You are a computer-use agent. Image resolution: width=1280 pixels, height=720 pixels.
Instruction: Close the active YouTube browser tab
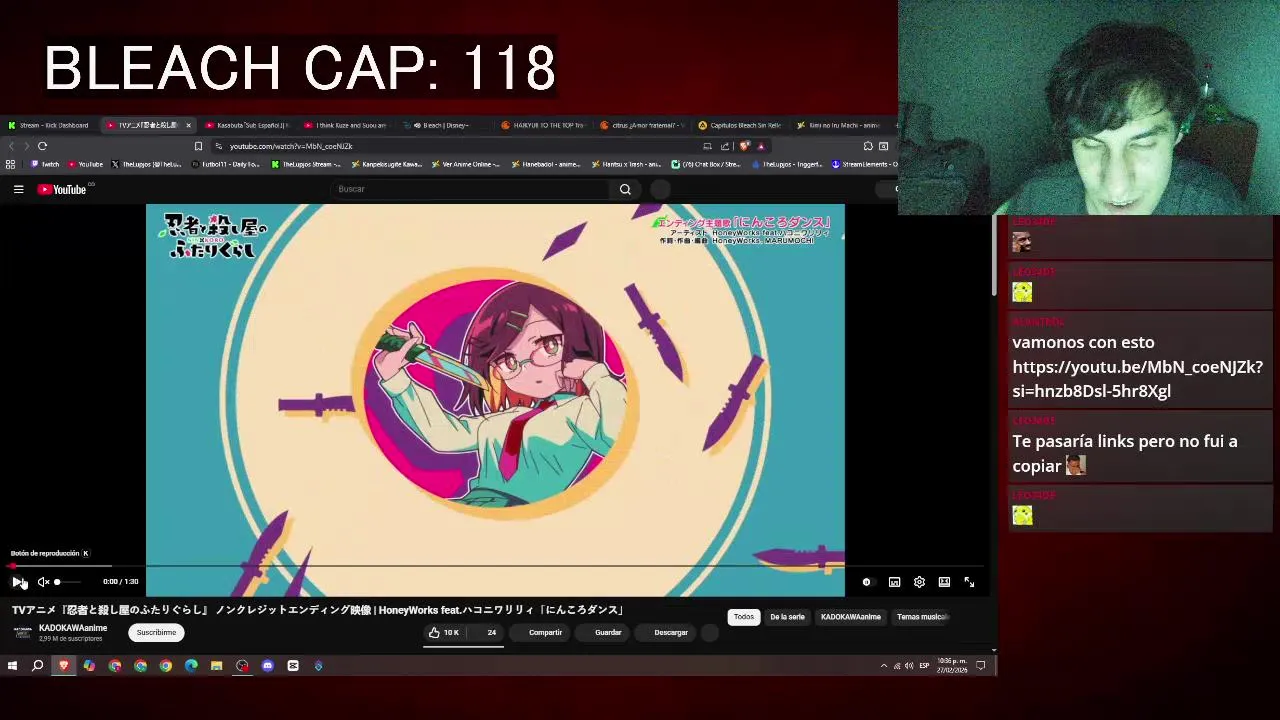click(x=187, y=125)
